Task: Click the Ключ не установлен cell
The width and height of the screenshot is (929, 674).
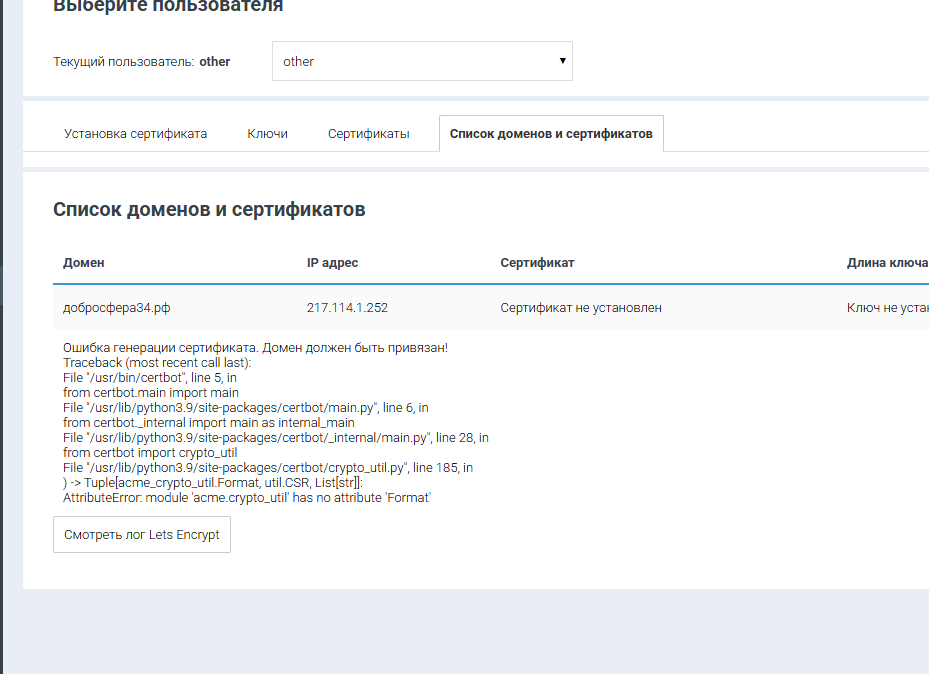Action: pos(888,308)
